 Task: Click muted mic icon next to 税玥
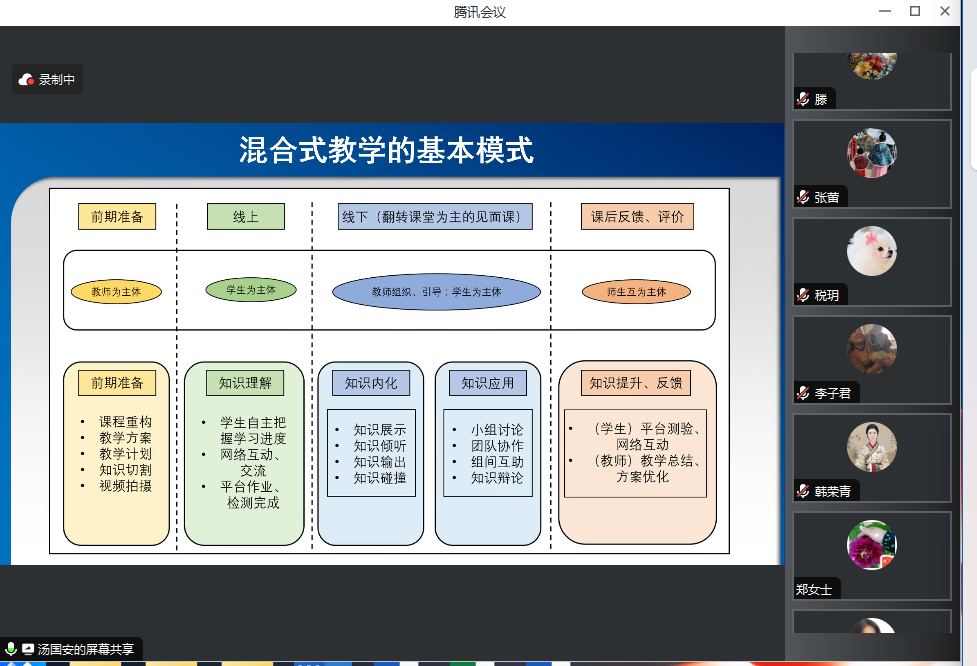coord(803,295)
